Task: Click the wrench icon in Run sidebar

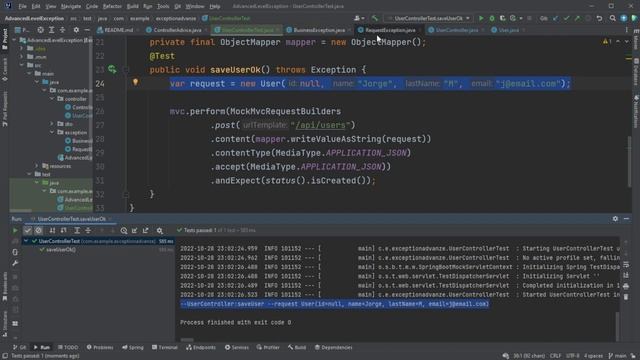Action: [x=15, y=263]
